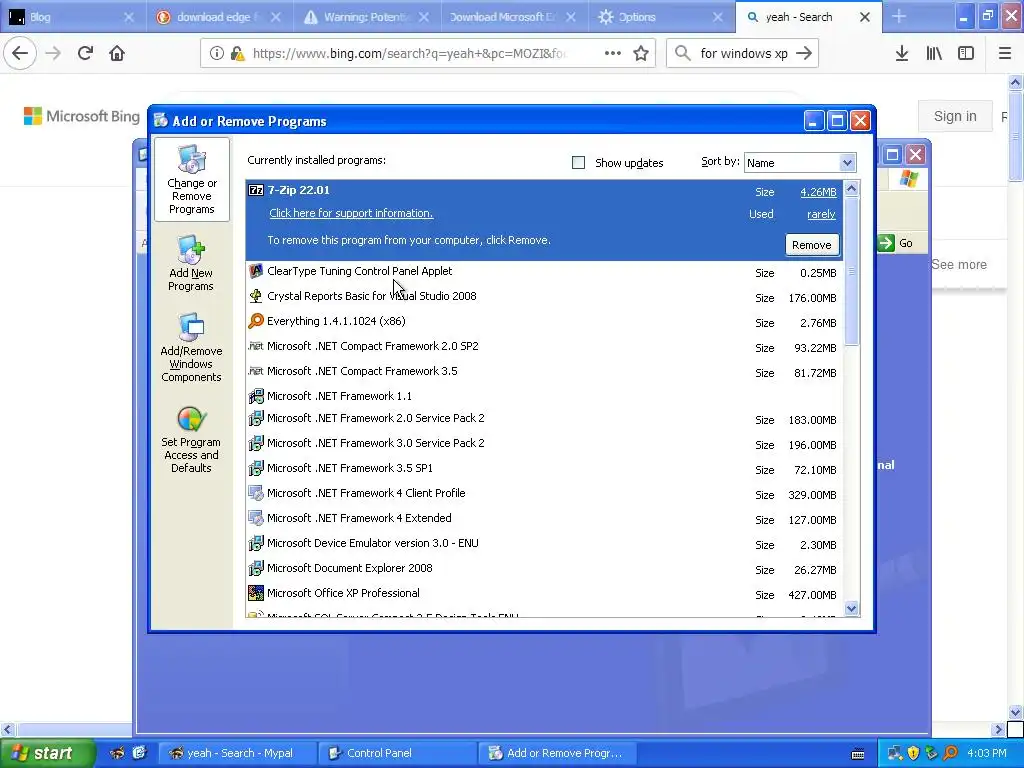Go to browser Home page
1024x768 pixels.
coord(117,54)
